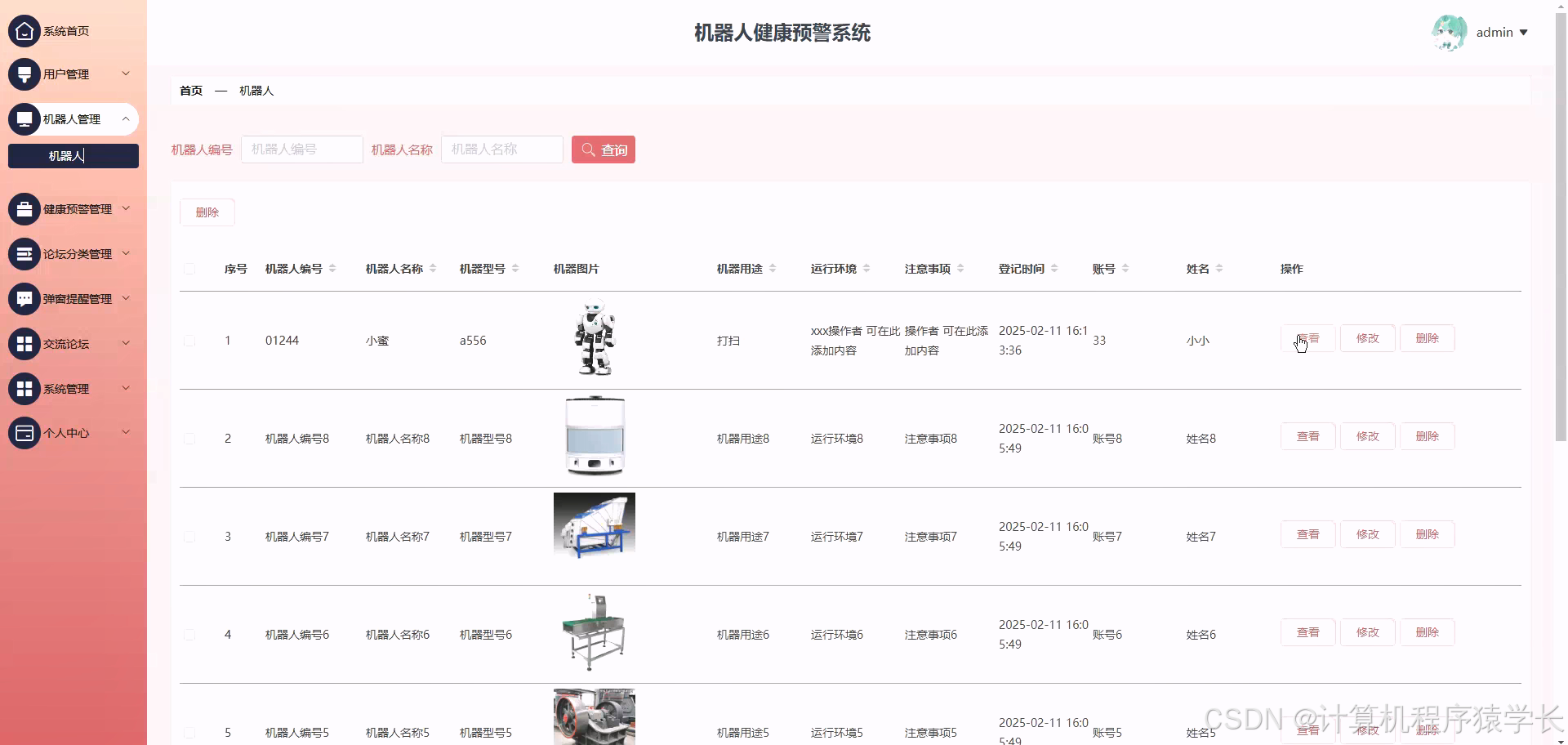This screenshot has width=1568, height=745.
Task: Click the 机器人名称 input field
Action: point(501,149)
